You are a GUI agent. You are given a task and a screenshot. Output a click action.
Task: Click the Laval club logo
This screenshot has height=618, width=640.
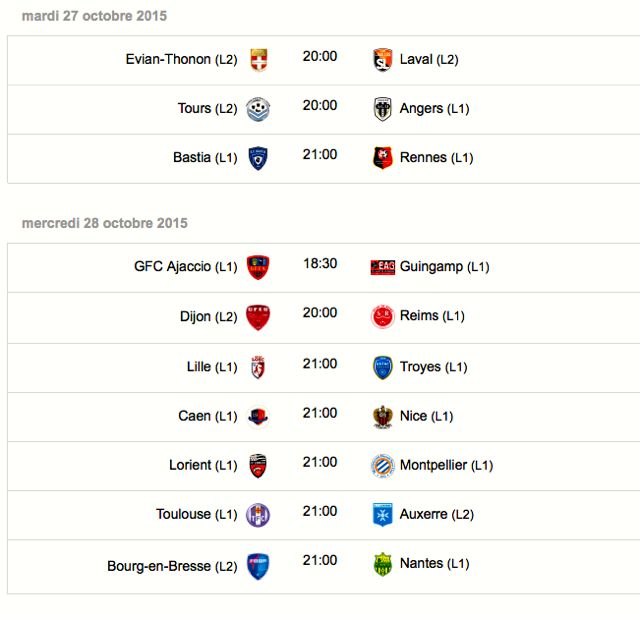pyautogui.click(x=382, y=60)
